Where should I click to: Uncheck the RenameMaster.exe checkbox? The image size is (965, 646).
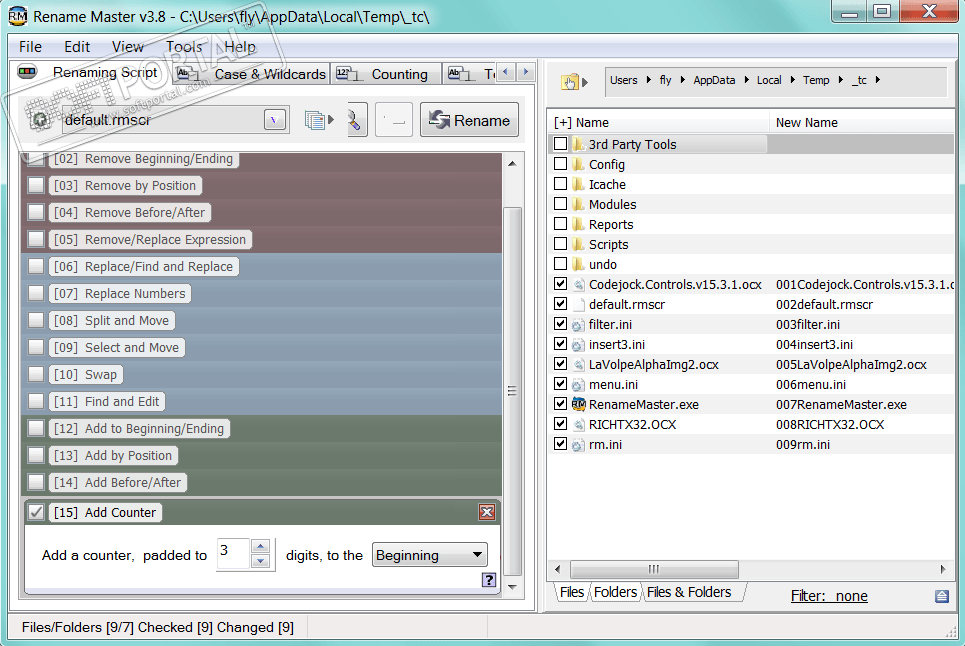click(560, 404)
